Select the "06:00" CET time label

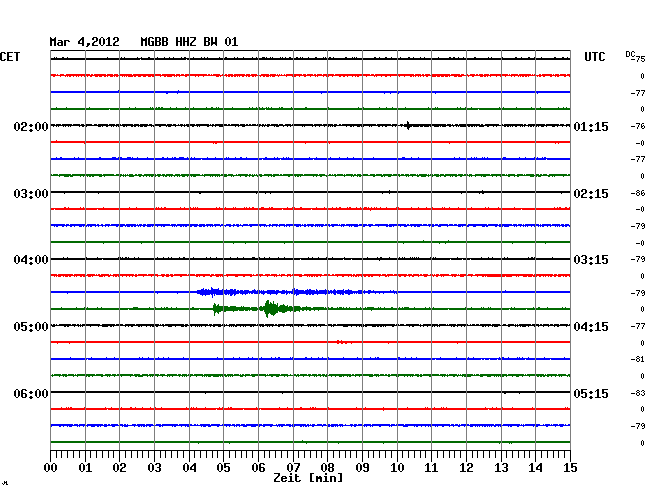pyautogui.click(x=31, y=393)
